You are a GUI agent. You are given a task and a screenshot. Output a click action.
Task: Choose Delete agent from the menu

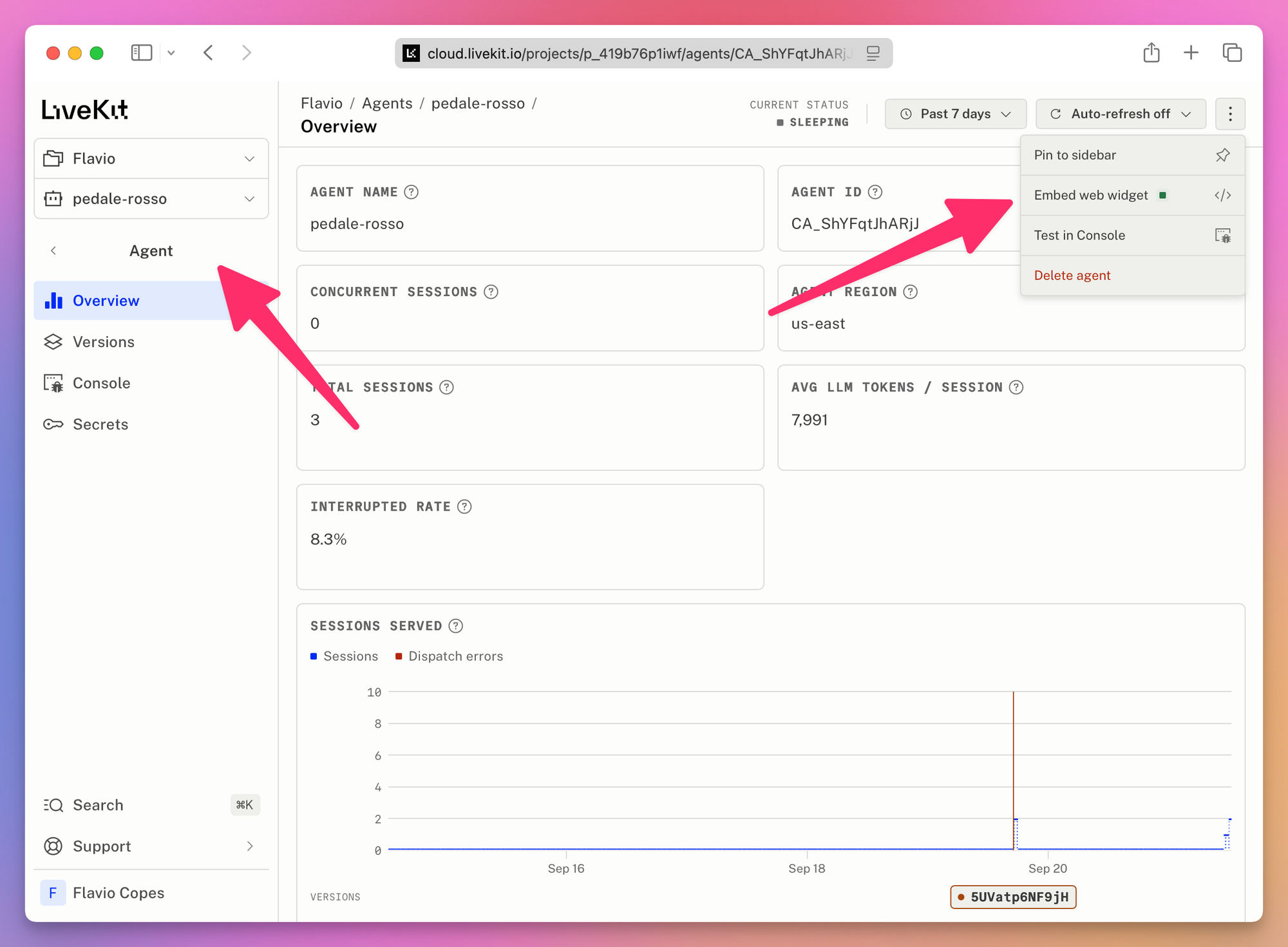1132,276
